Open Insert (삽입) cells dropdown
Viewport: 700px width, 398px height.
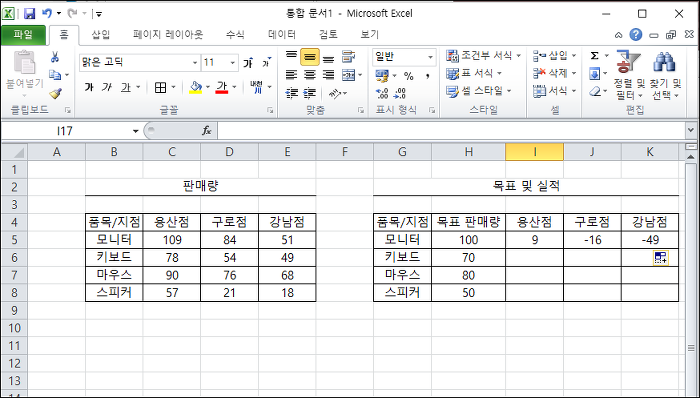click(x=554, y=56)
